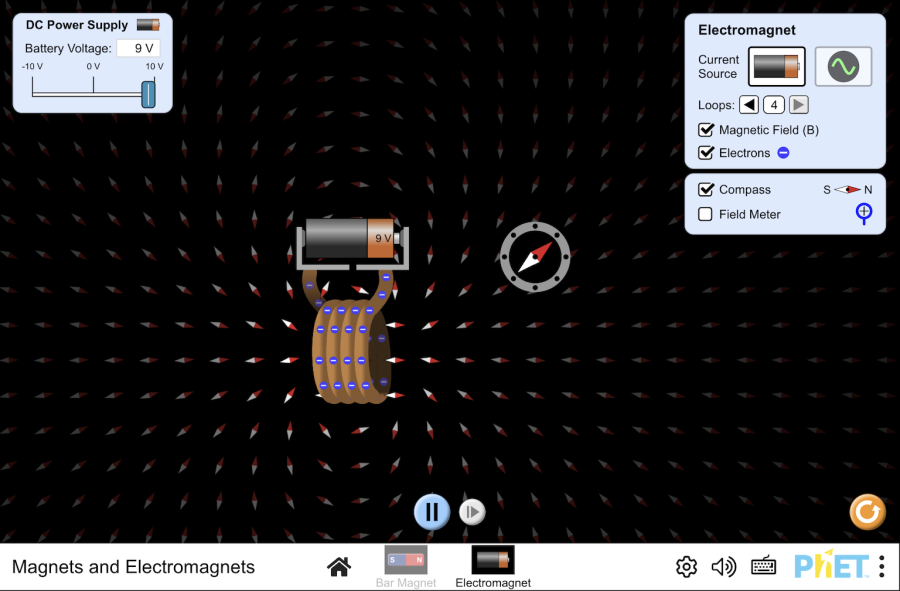The width and height of the screenshot is (900, 591).
Task: Select the AC sine wave current source
Action: tap(843, 67)
